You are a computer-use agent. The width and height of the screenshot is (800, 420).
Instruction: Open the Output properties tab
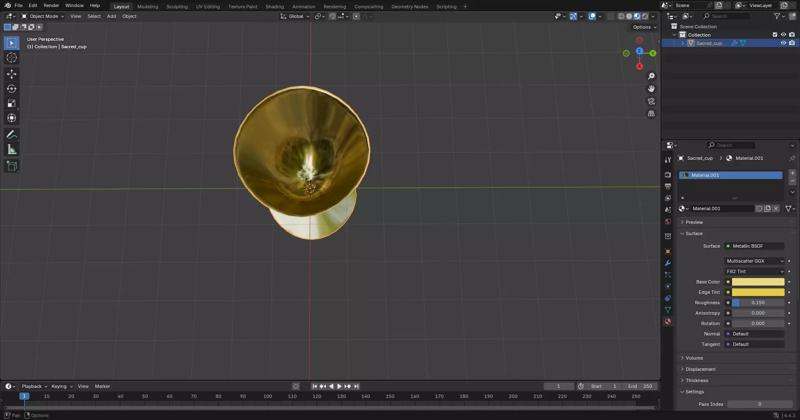point(668,187)
